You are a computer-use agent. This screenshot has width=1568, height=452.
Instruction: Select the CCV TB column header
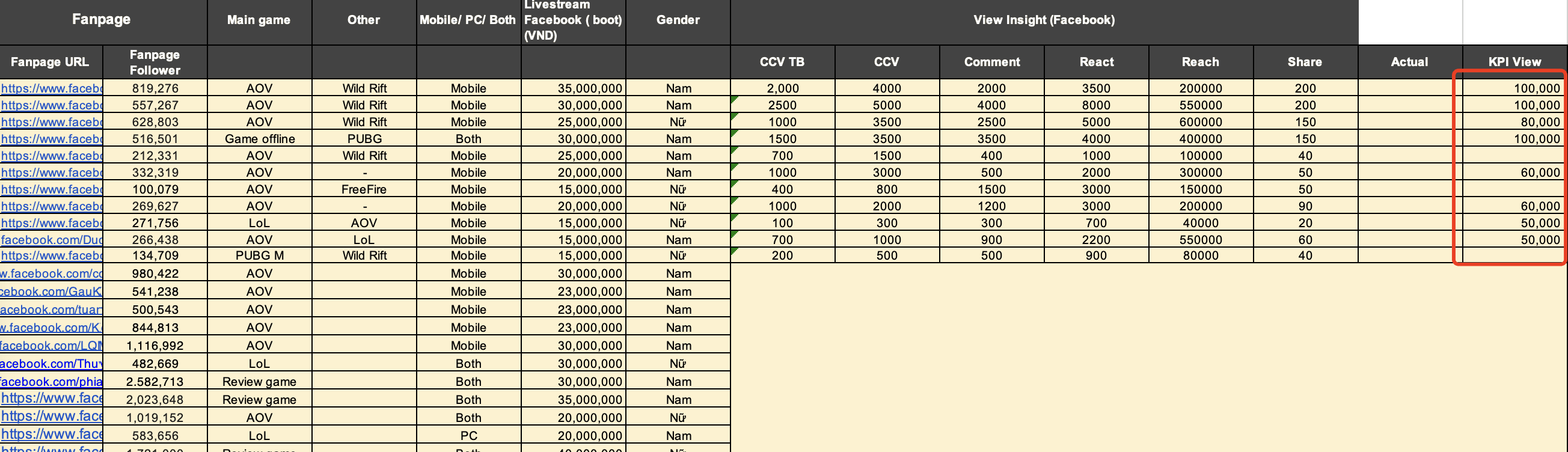point(783,62)
